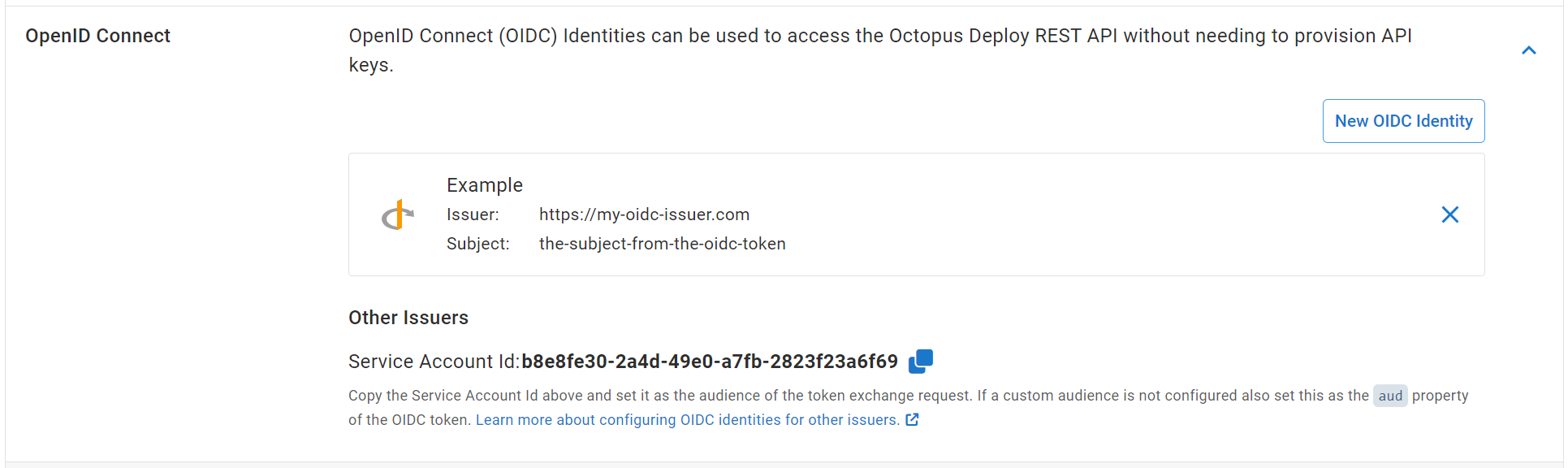
Task: Open the Example identity card
Action: pos(916,214)
